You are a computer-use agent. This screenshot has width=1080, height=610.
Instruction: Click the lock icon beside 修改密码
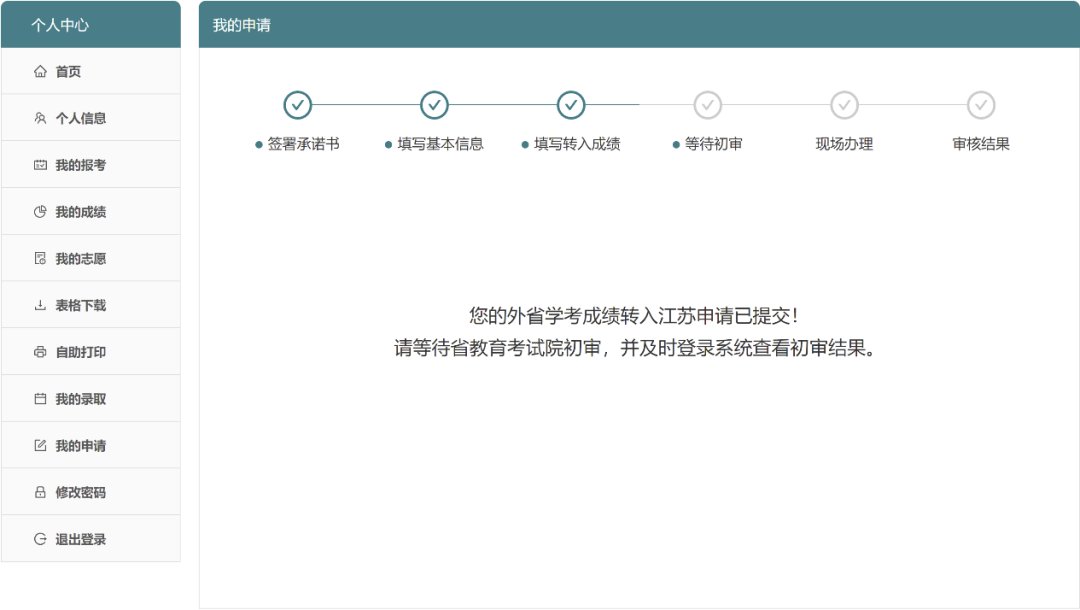[x=40, y=492]
